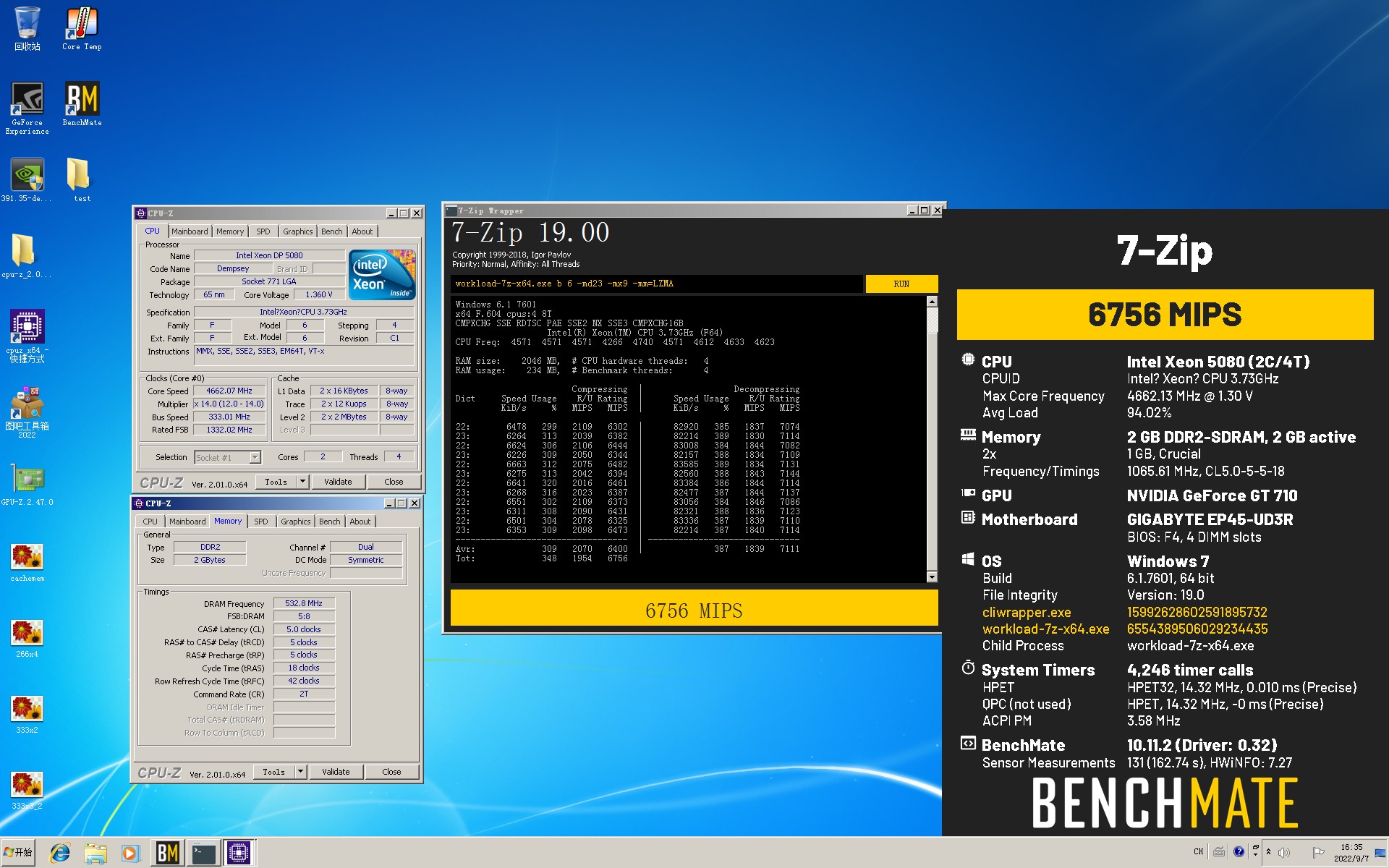Click the CH input language indicator
This screenshot has height=868, width=1389.
pyautogui.click(x=1199, y=852)
